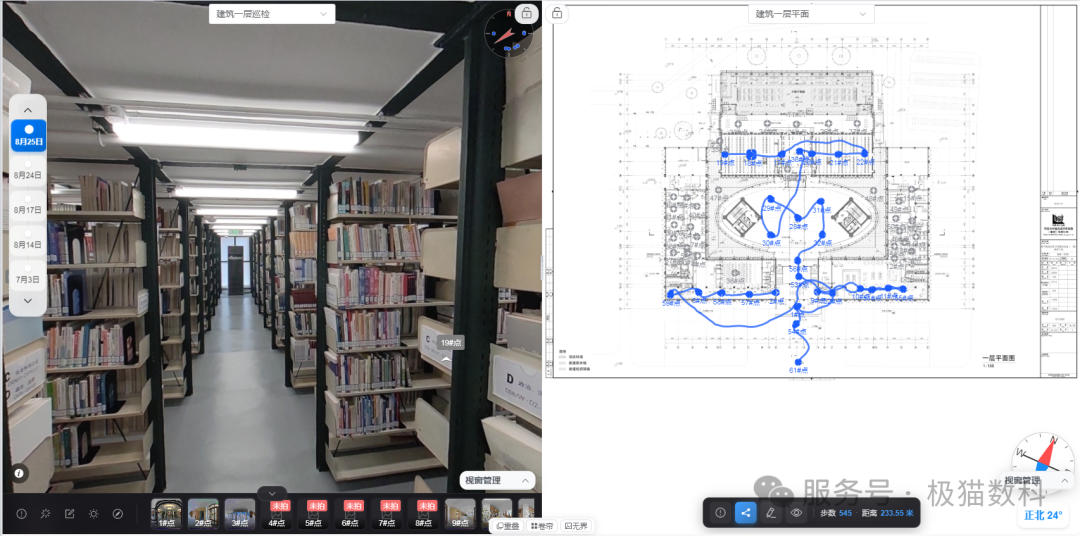Open the 3#点 thumbnail
Image resolution: width=1080 pixels, height=536 pixels.
click(240, 514)
